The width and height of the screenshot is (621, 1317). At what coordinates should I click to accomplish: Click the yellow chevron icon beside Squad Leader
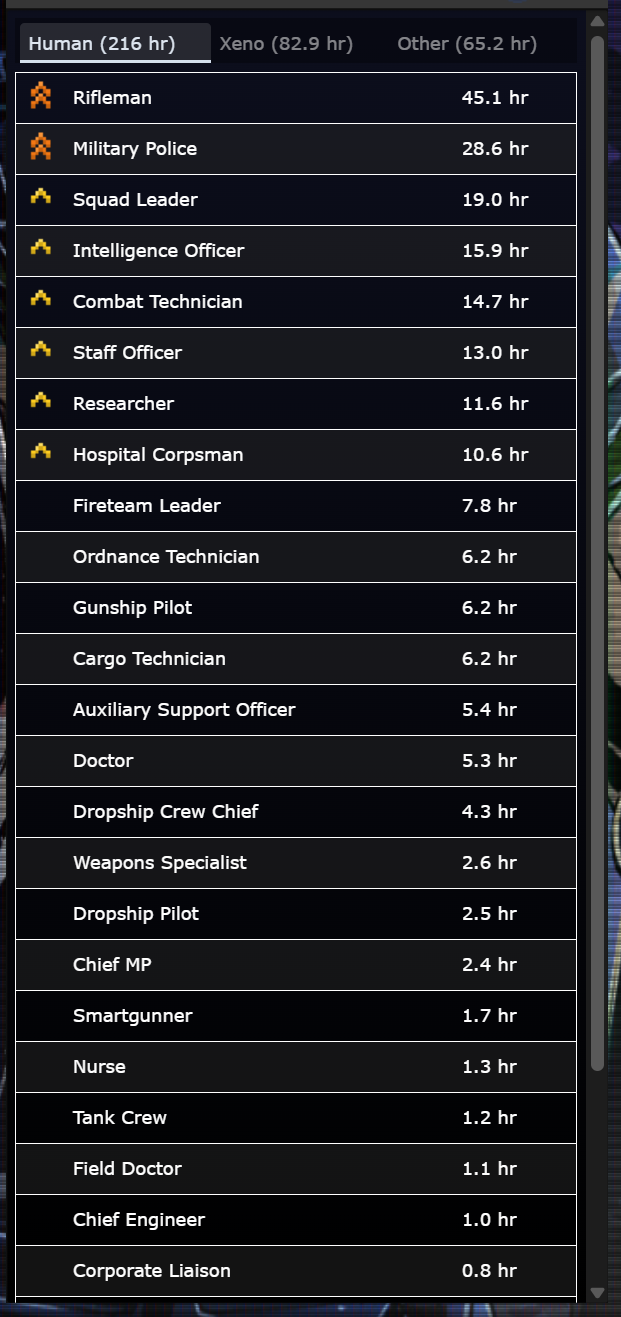pos(40,198)
